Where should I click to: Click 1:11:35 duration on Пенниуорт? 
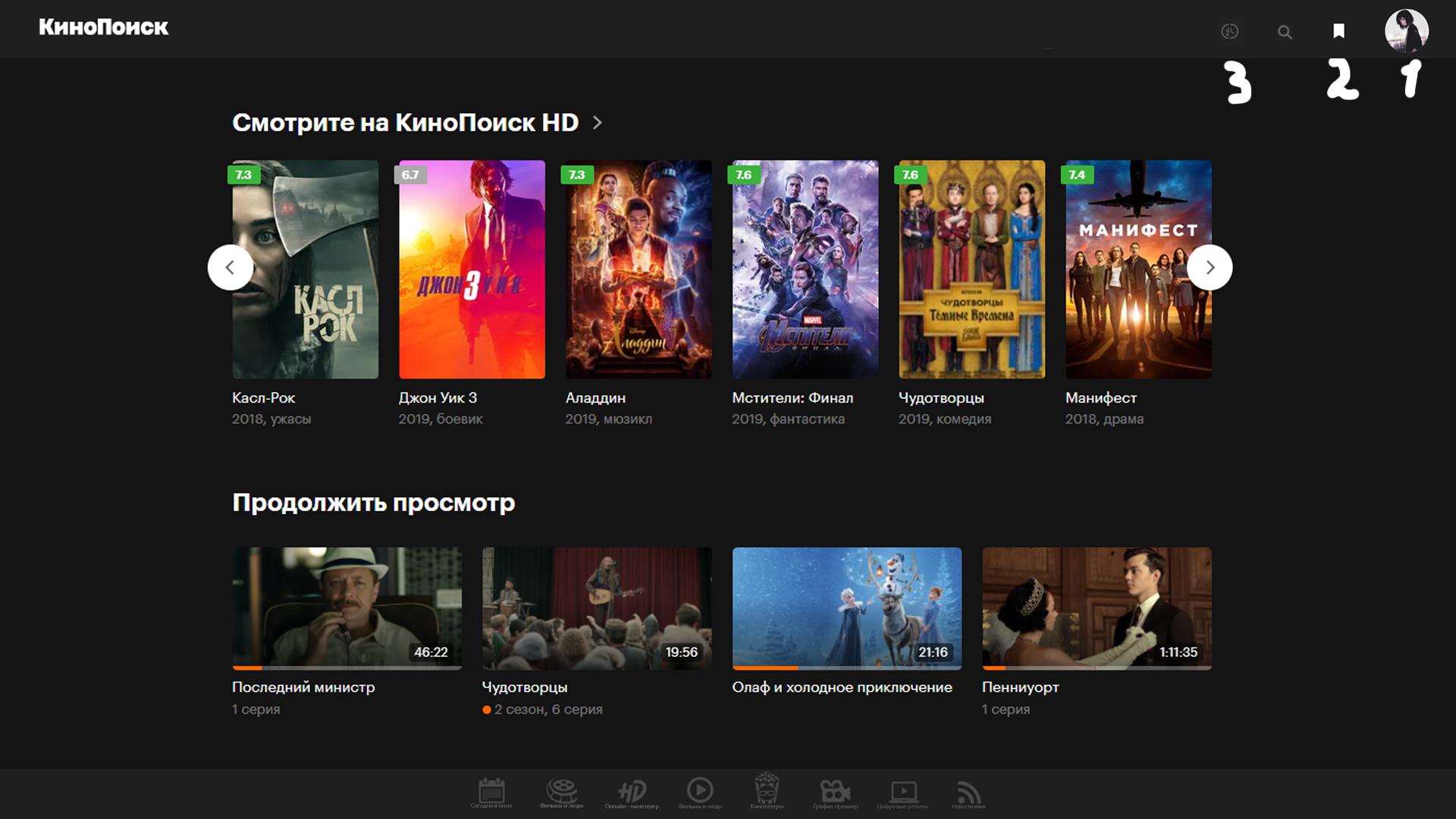[x=1178, y=652]
